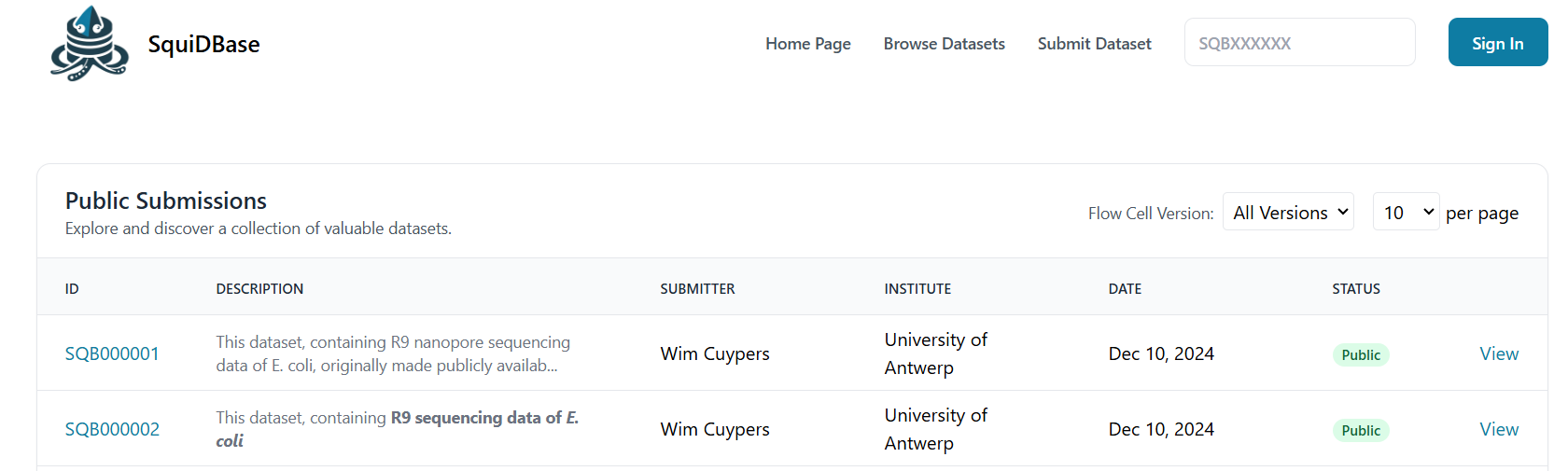Screen dimensions: 1568x471
Task: Click View for the SQB000001 row
Action: pyautogui.click(x=1499, y=353)
